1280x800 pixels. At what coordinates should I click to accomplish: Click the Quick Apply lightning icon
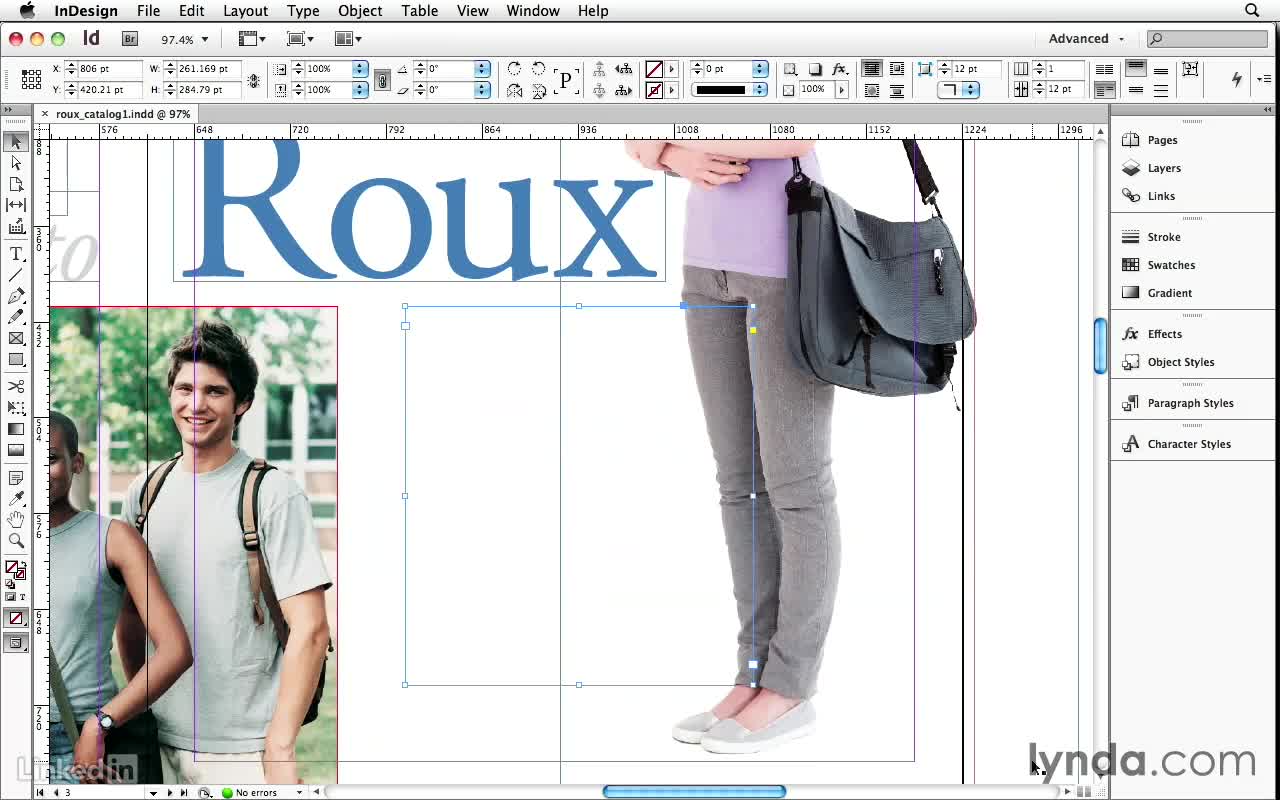(1237, 79)
